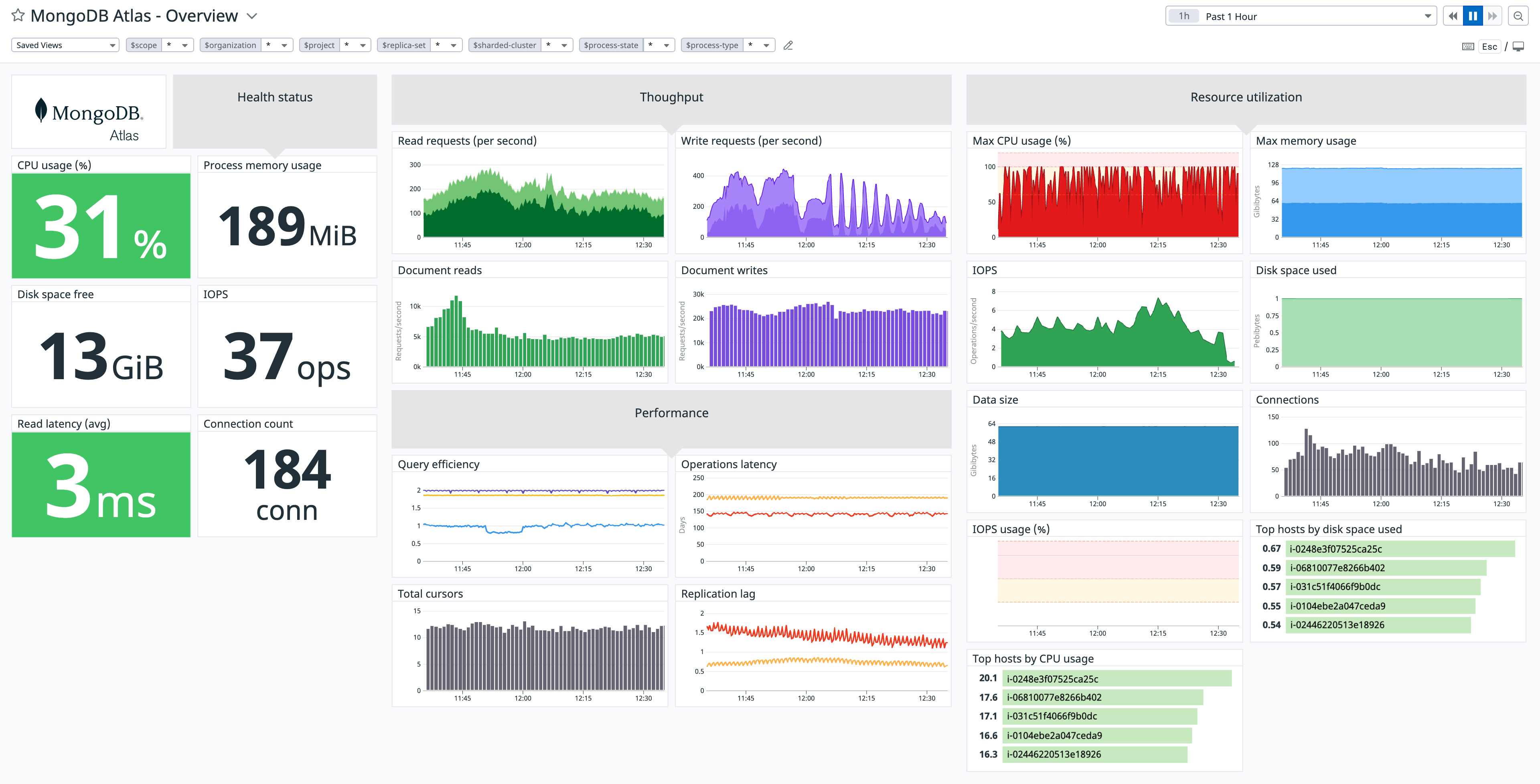Screen dimensions: 1540x784
Task: Open keyboard shortcuts via the keyboard icon
Action: point(1468,45)
